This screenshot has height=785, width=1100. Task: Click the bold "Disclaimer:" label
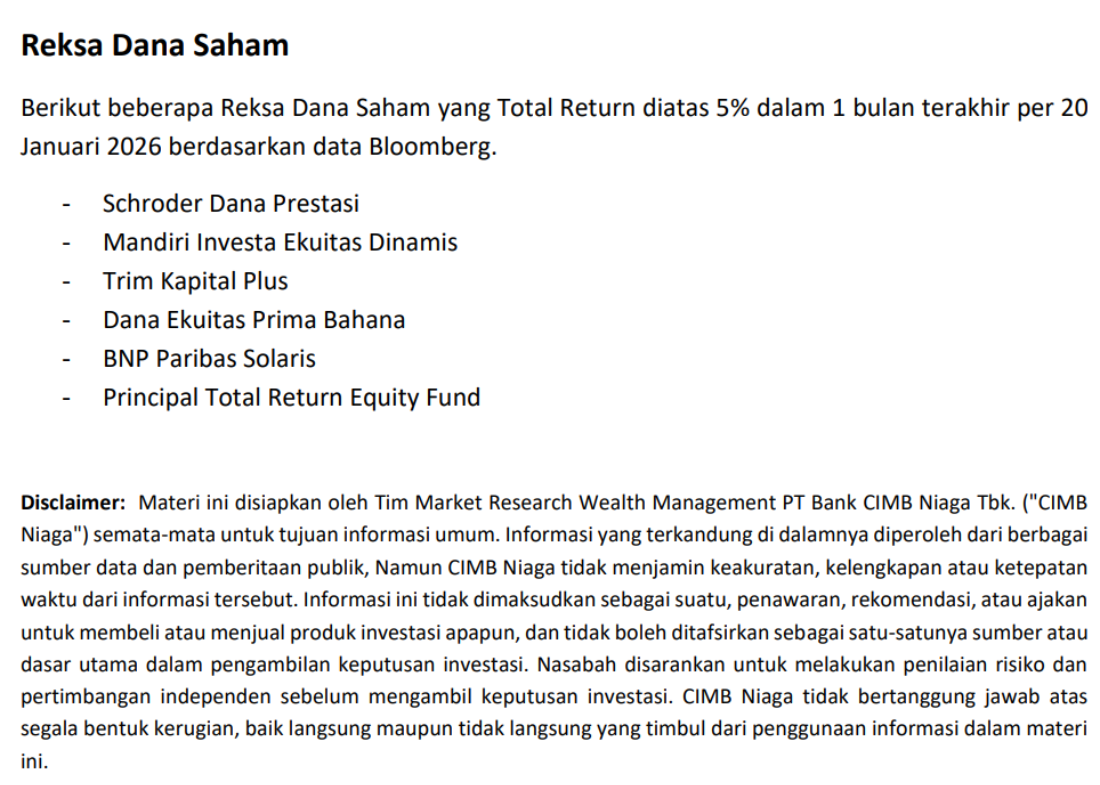73,502
